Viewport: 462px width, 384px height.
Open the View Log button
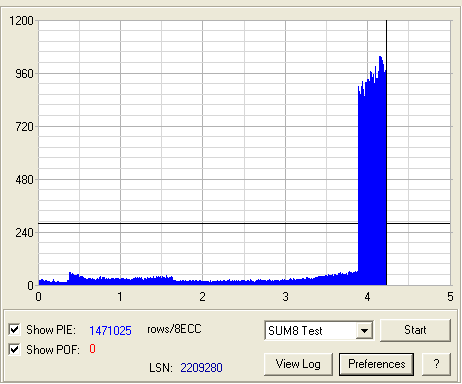298,364
